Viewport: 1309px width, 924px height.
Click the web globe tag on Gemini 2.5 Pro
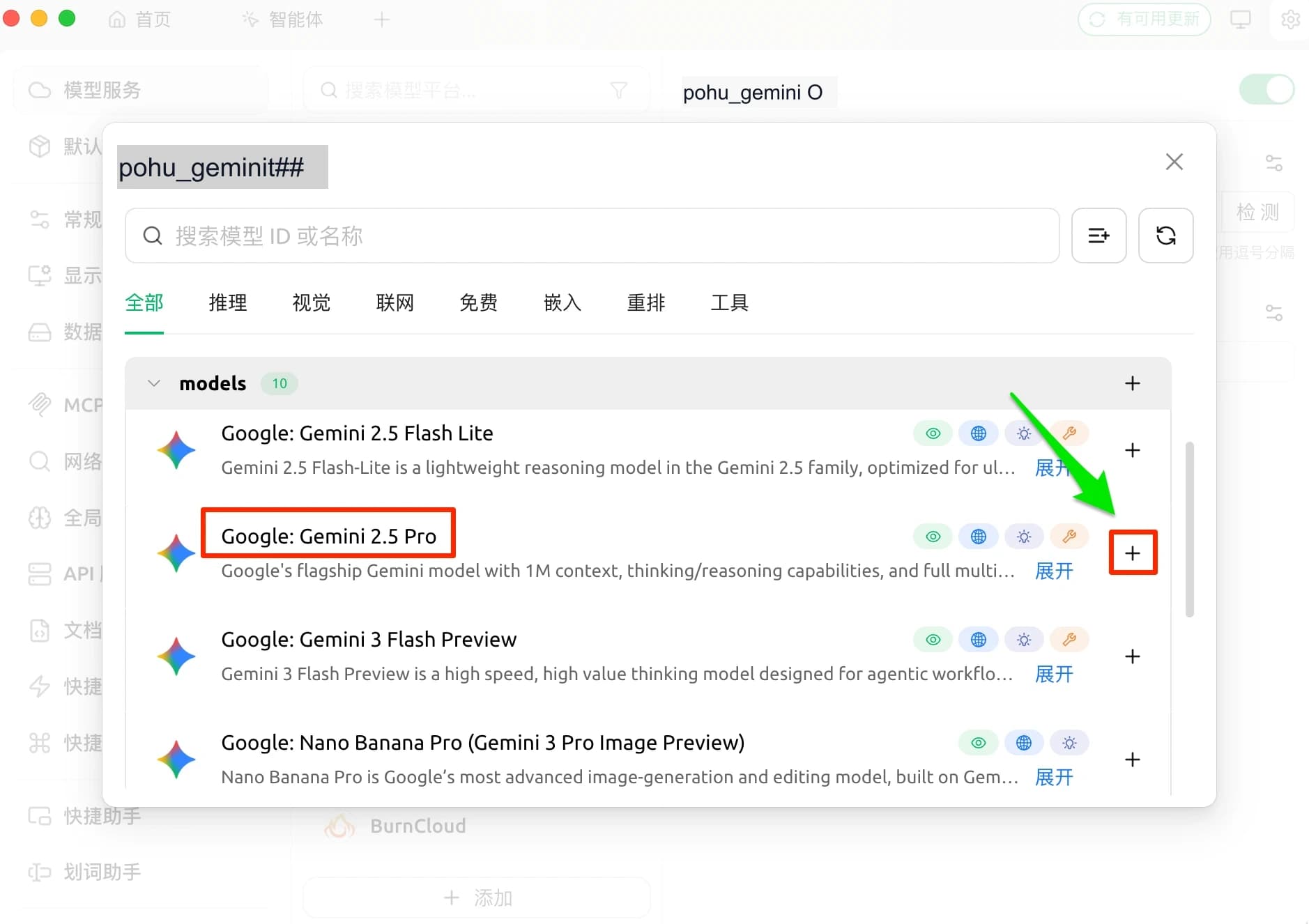(979, 537)
